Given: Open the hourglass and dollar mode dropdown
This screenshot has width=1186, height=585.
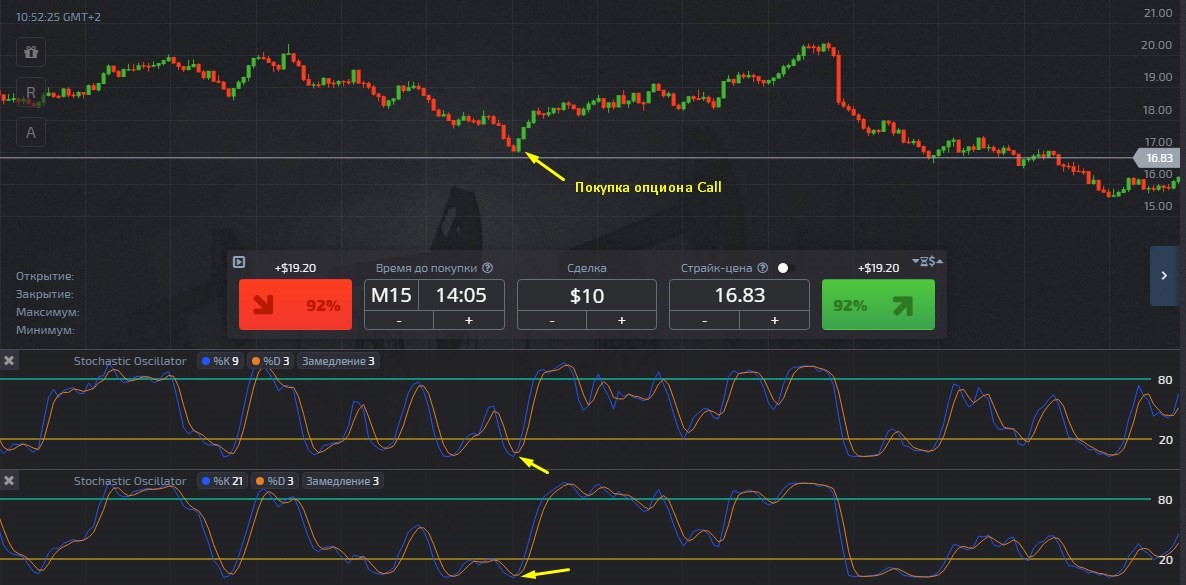Looking at the screenshot, I should pos(927,262).
